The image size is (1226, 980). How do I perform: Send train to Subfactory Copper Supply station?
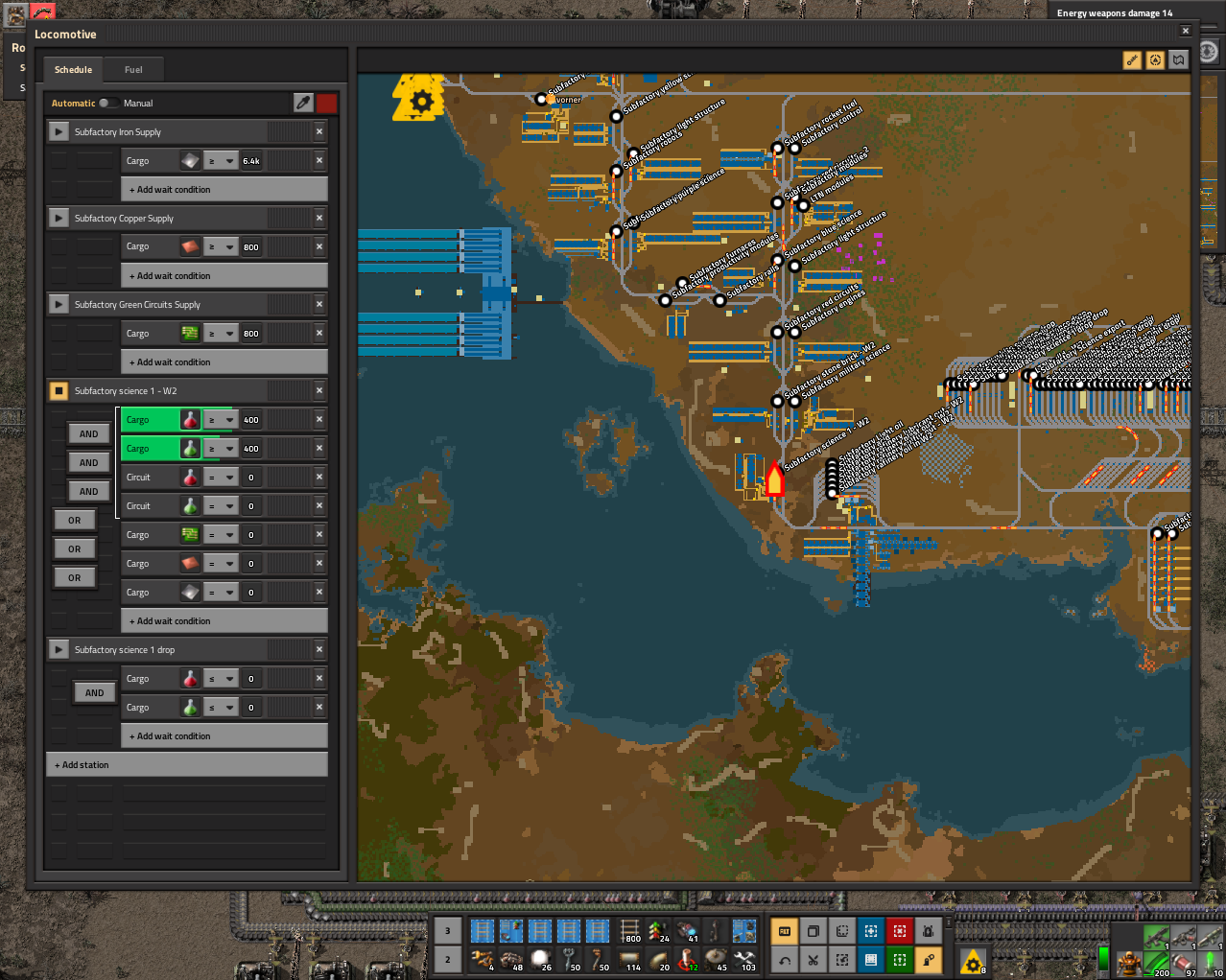pos(59,218)
